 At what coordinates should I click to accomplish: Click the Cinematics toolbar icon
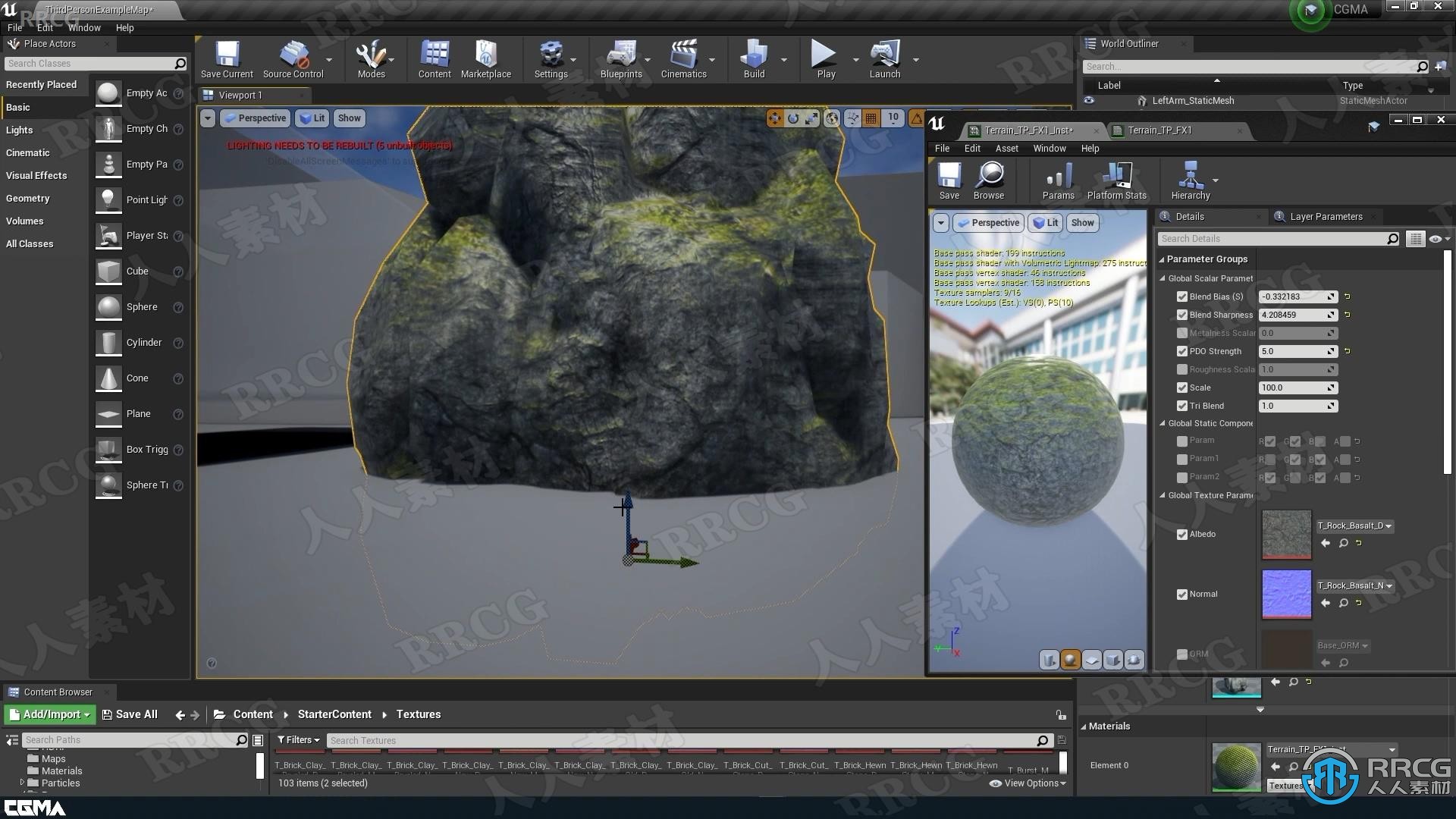pyautogui.click(x=683, y=58)
